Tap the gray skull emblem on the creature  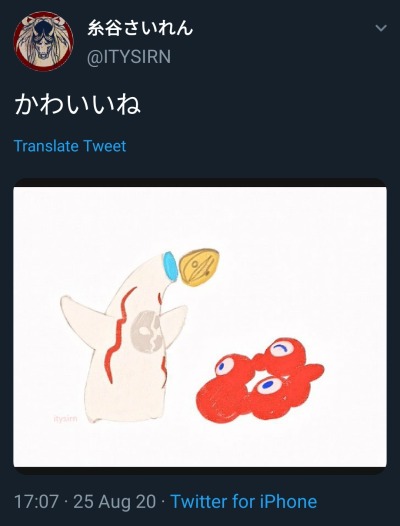147,331
